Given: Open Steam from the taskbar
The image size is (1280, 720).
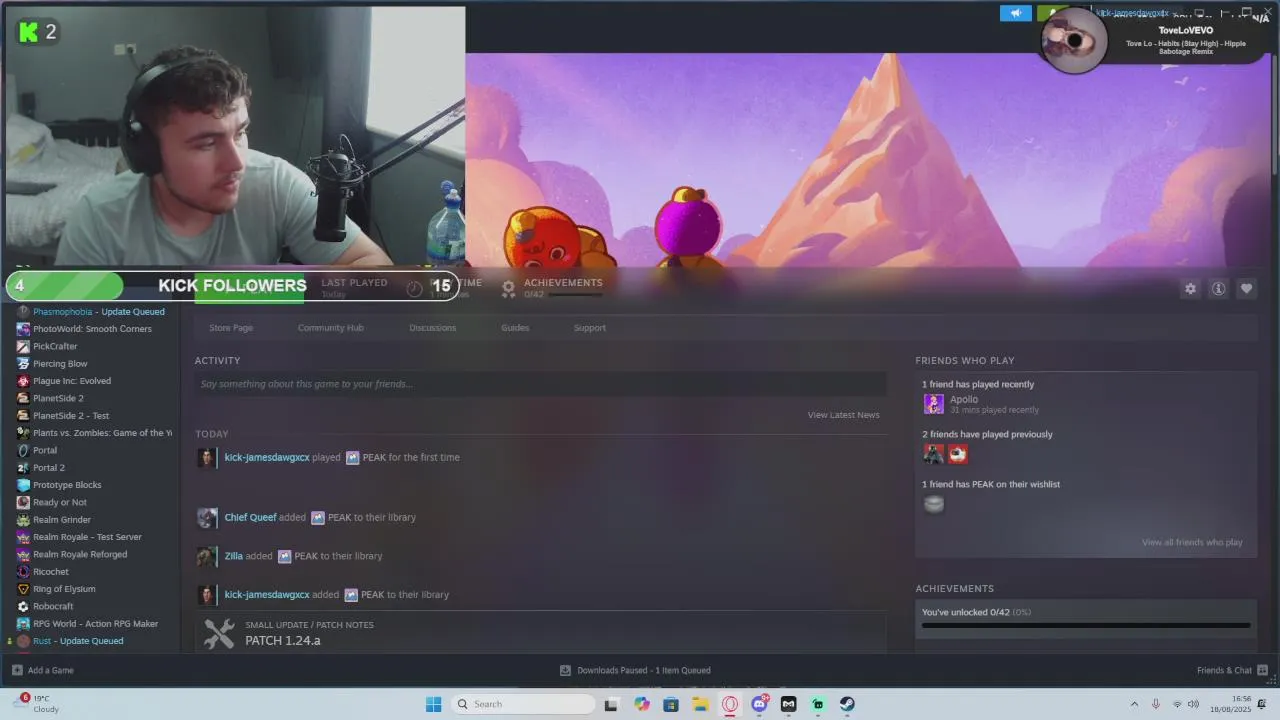Looking at the screenshot, I should (847, 704).
